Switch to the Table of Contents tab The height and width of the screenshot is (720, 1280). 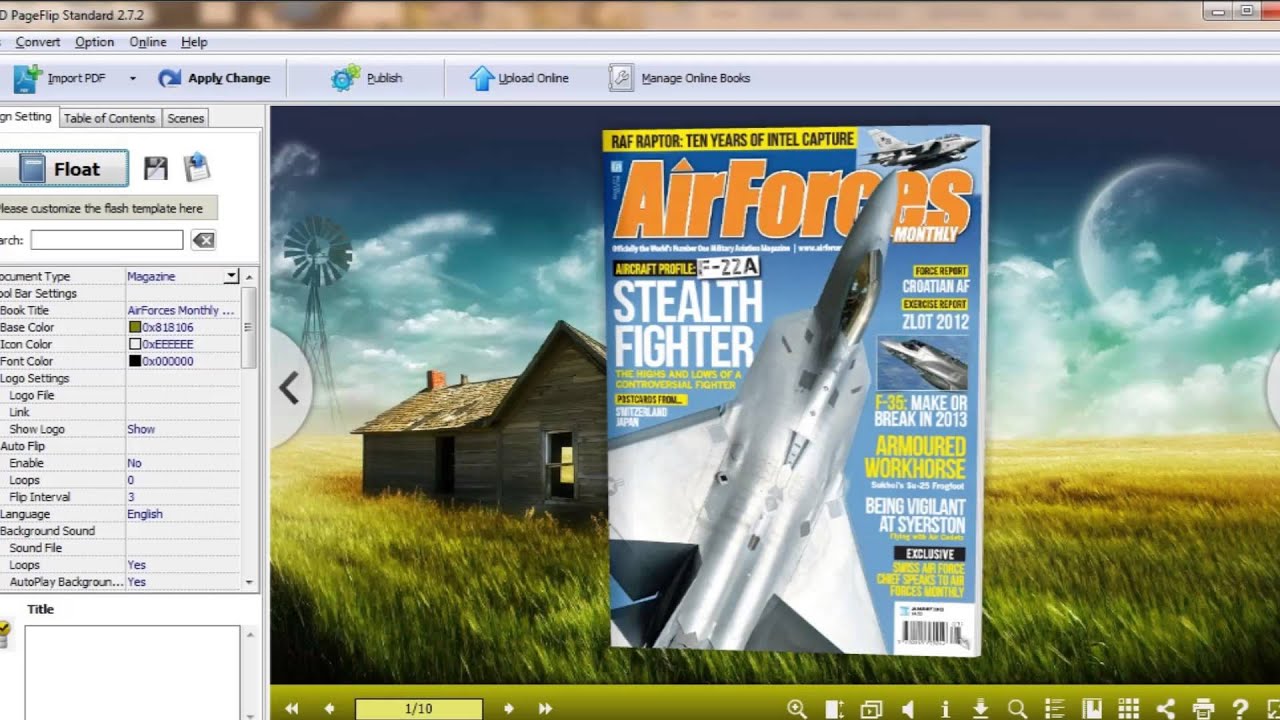click(109, 118)
